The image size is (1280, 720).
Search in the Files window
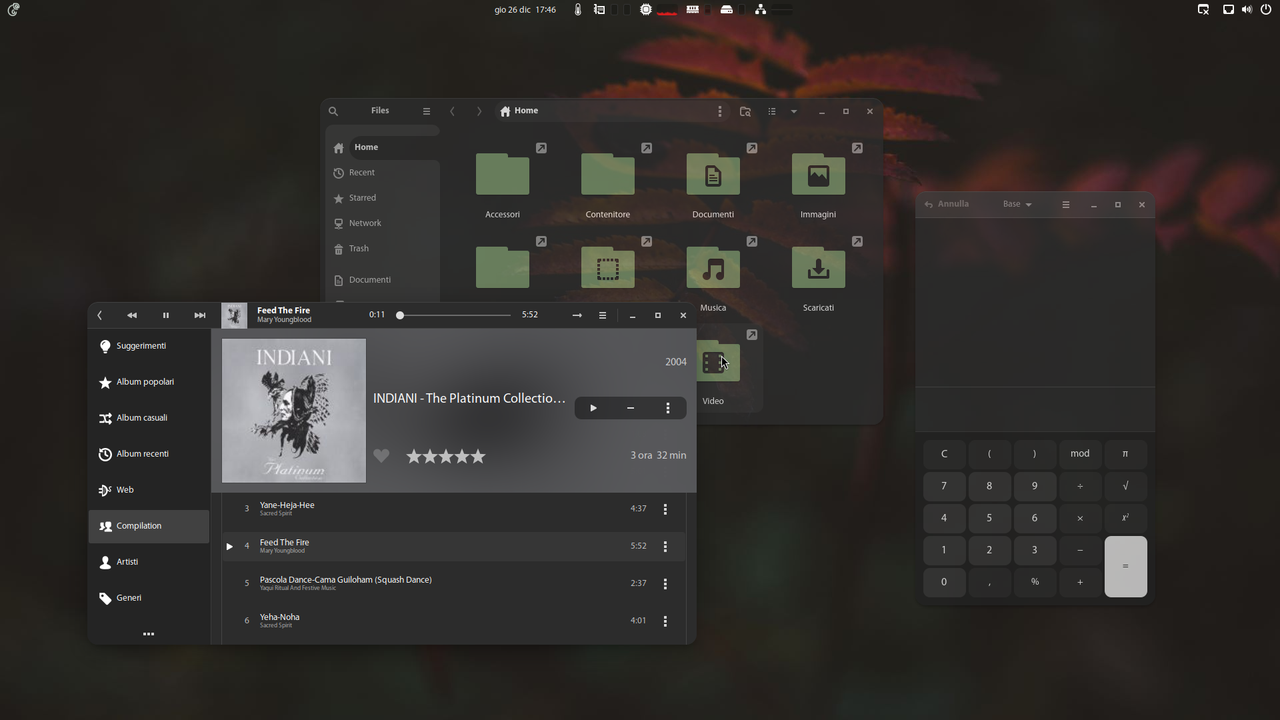click(334, 111)
